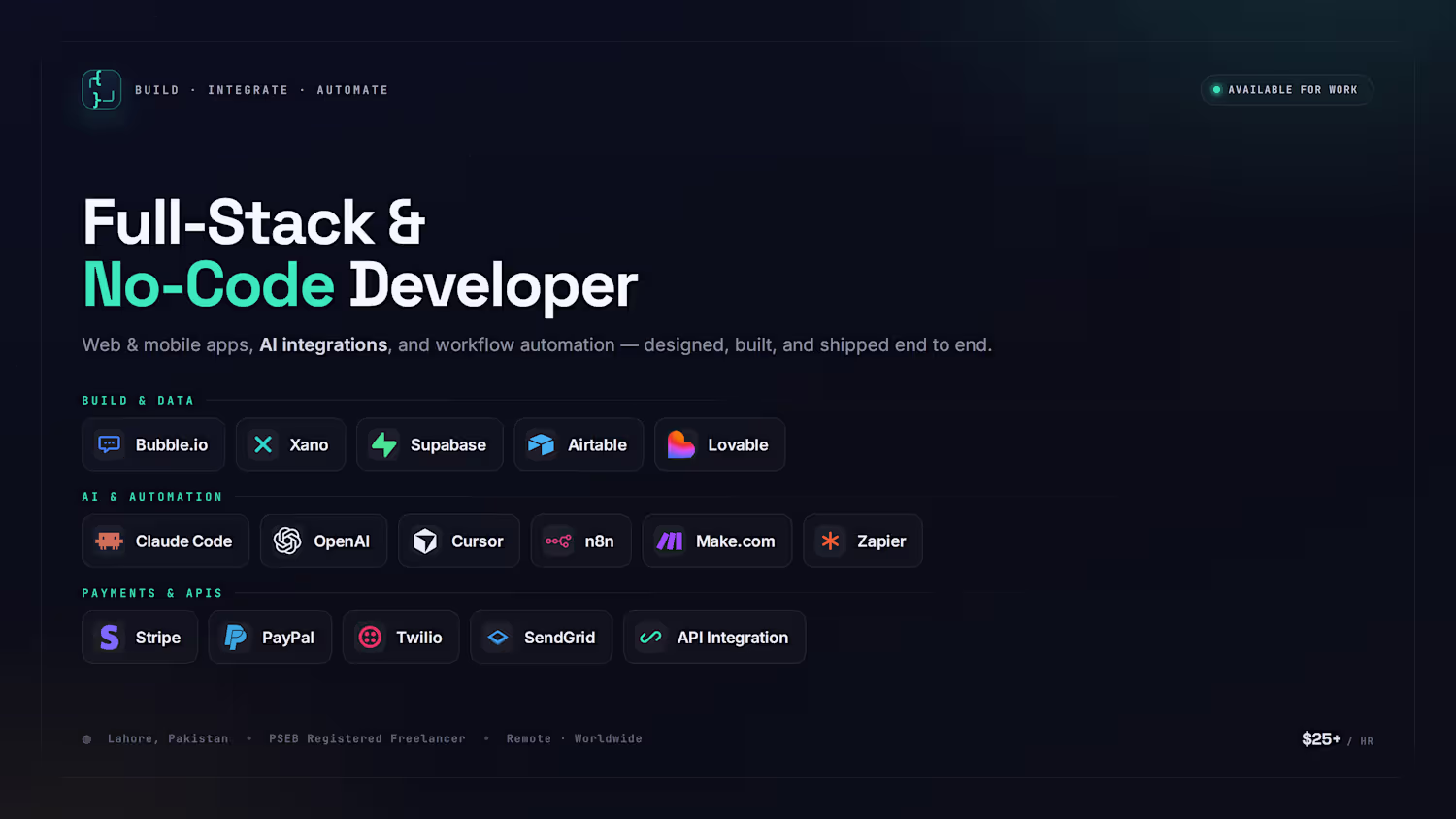Click the $25+ hourly rate
Image resolution: width=1456 pixels, height=819 pixels.
[1321, 738]
